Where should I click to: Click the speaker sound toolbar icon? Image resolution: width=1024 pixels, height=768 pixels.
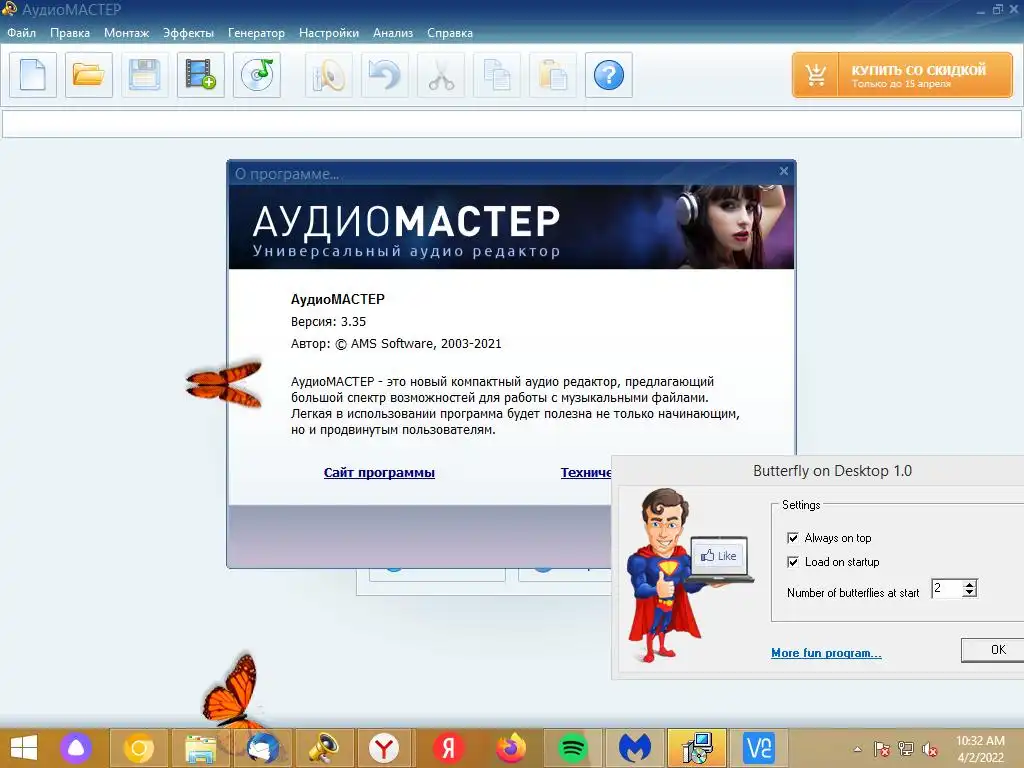[328, 75]
